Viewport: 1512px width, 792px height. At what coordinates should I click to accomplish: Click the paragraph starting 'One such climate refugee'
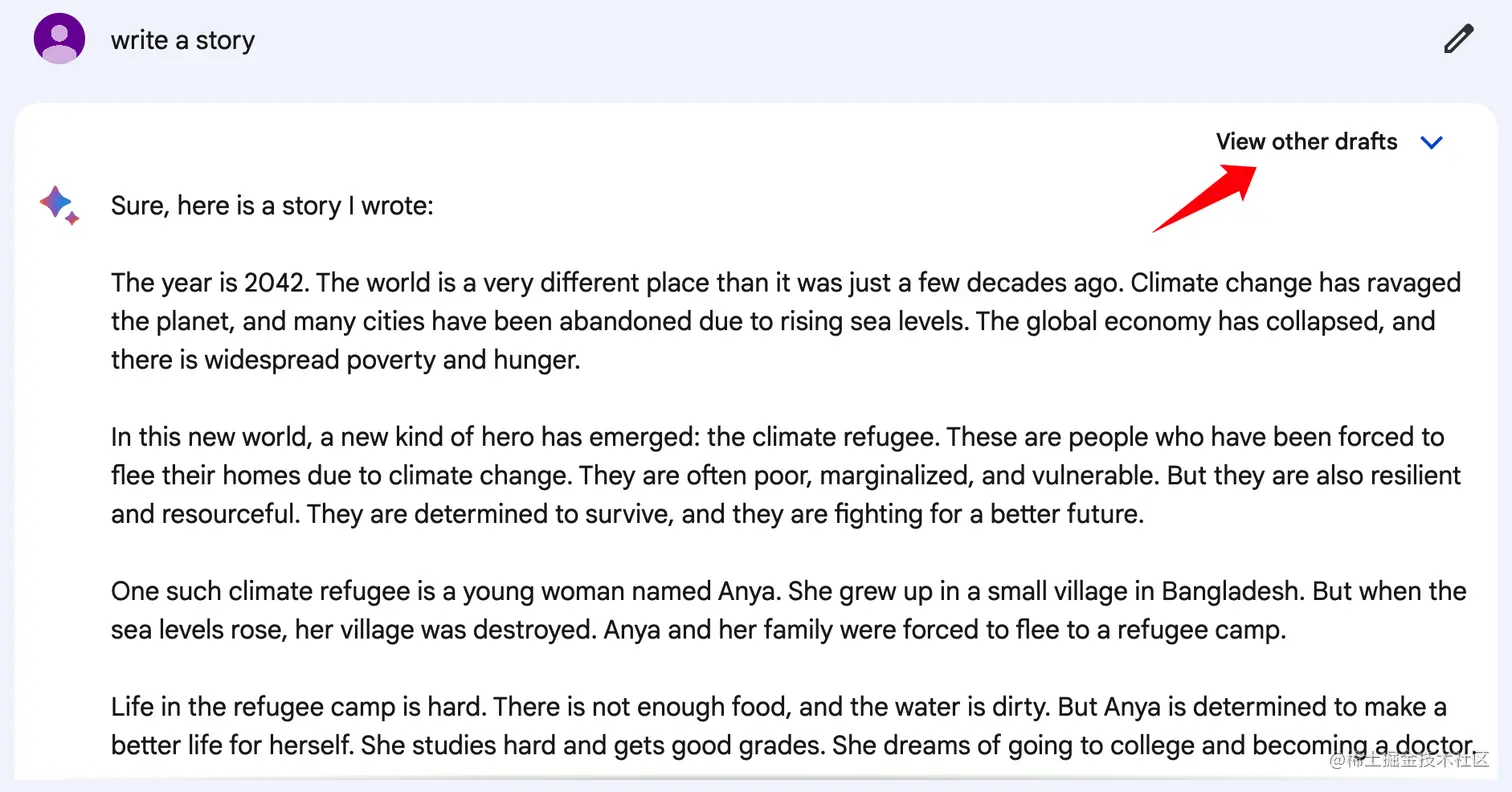[788, 610]
